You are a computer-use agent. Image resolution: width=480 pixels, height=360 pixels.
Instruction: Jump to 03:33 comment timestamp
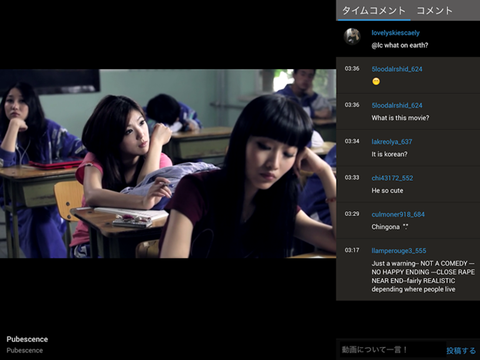tap(352, 178)
